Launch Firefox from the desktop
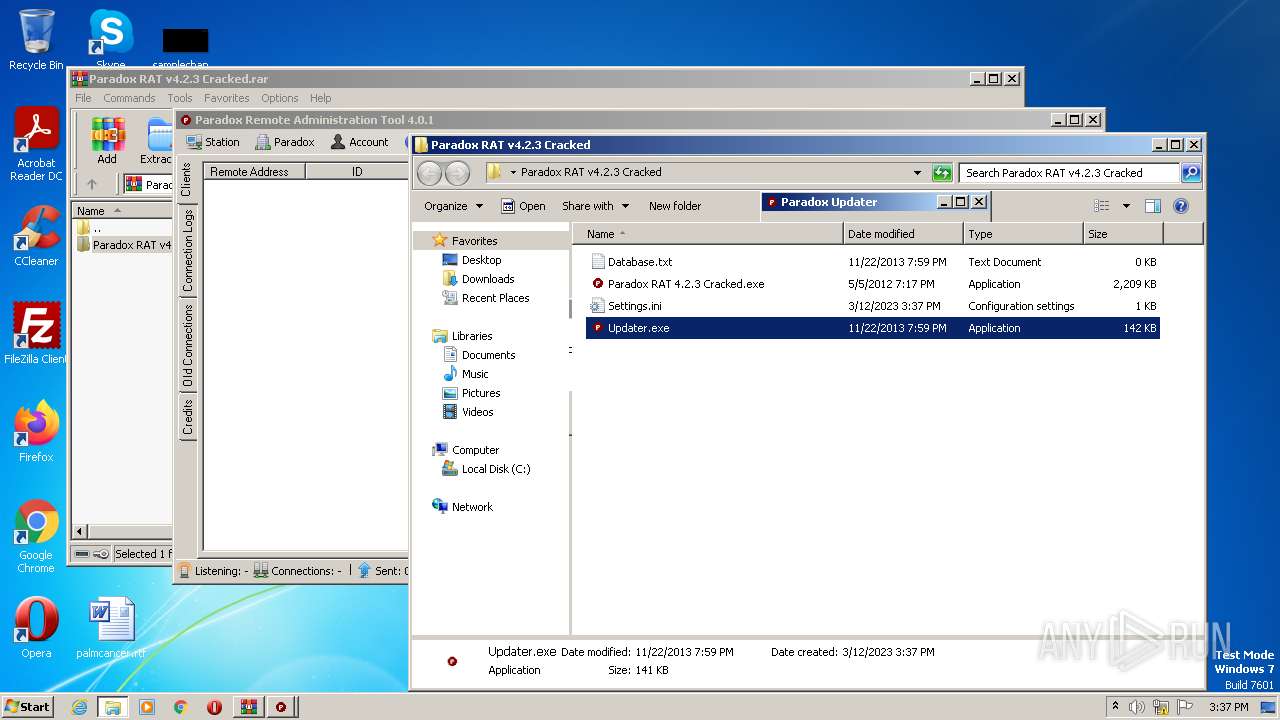 36,432
